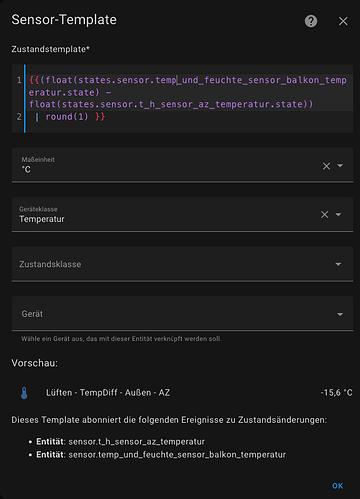The image size is (360, 499).
Task: Click the Sensor-Template dialog title
Action: (x=64, y=20)
